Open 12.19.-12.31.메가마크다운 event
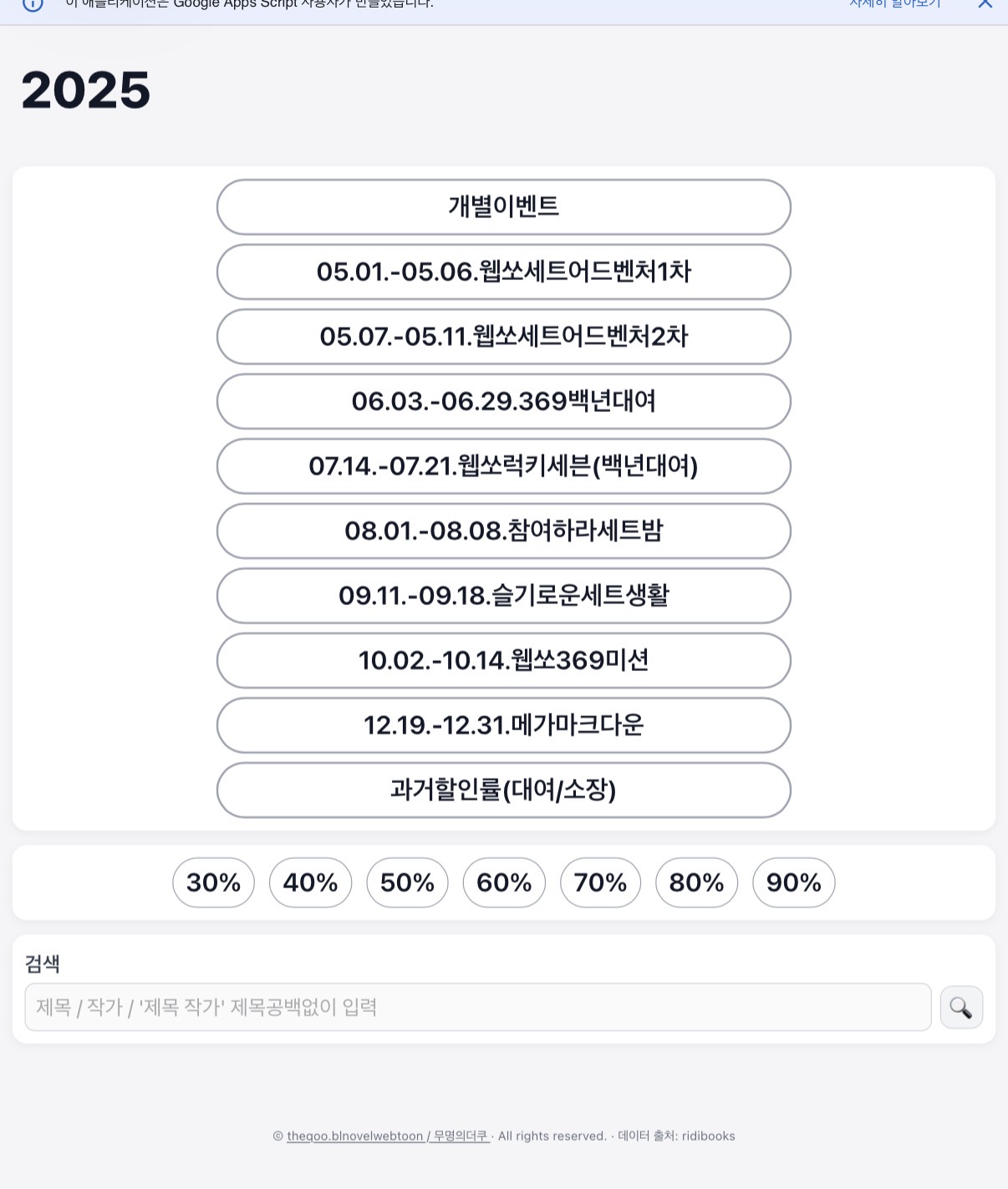Screen dimensions: 1008x1189 tap(504, 725)
